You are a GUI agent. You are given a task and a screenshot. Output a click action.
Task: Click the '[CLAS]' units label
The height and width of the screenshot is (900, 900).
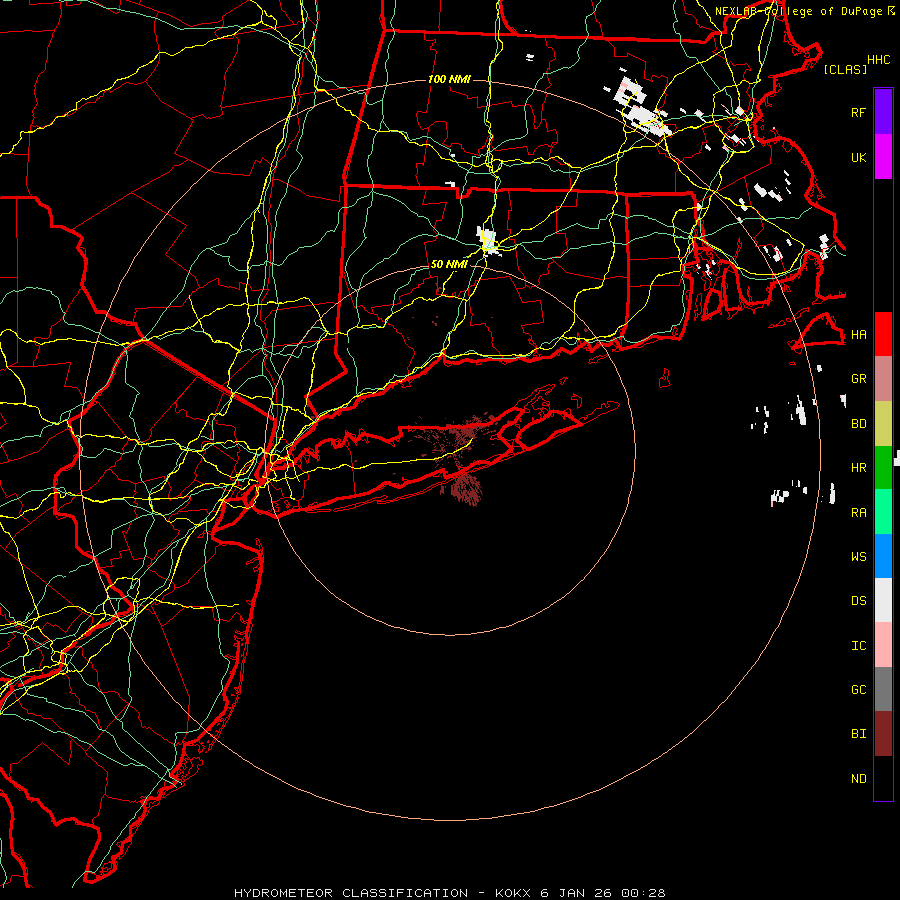[x=844, y=69]
